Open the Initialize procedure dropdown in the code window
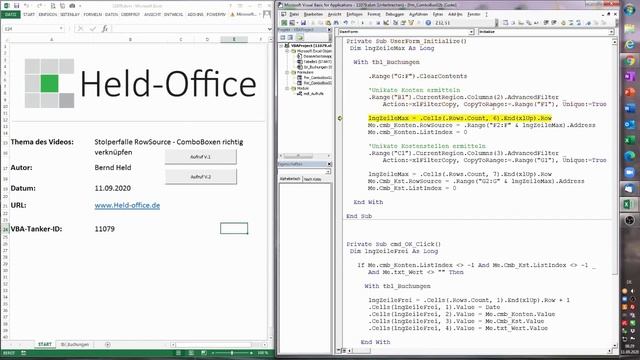The image size is (640, 360). pyautogui.click(x=611, y=32)
